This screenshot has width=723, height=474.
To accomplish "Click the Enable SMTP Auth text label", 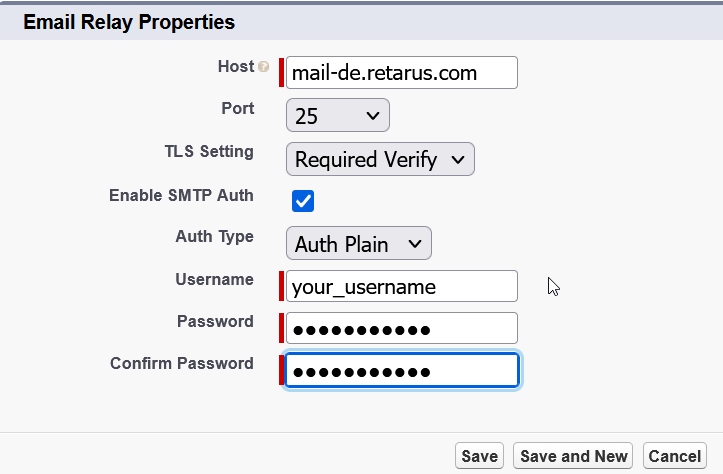I will tap(181, 196).
